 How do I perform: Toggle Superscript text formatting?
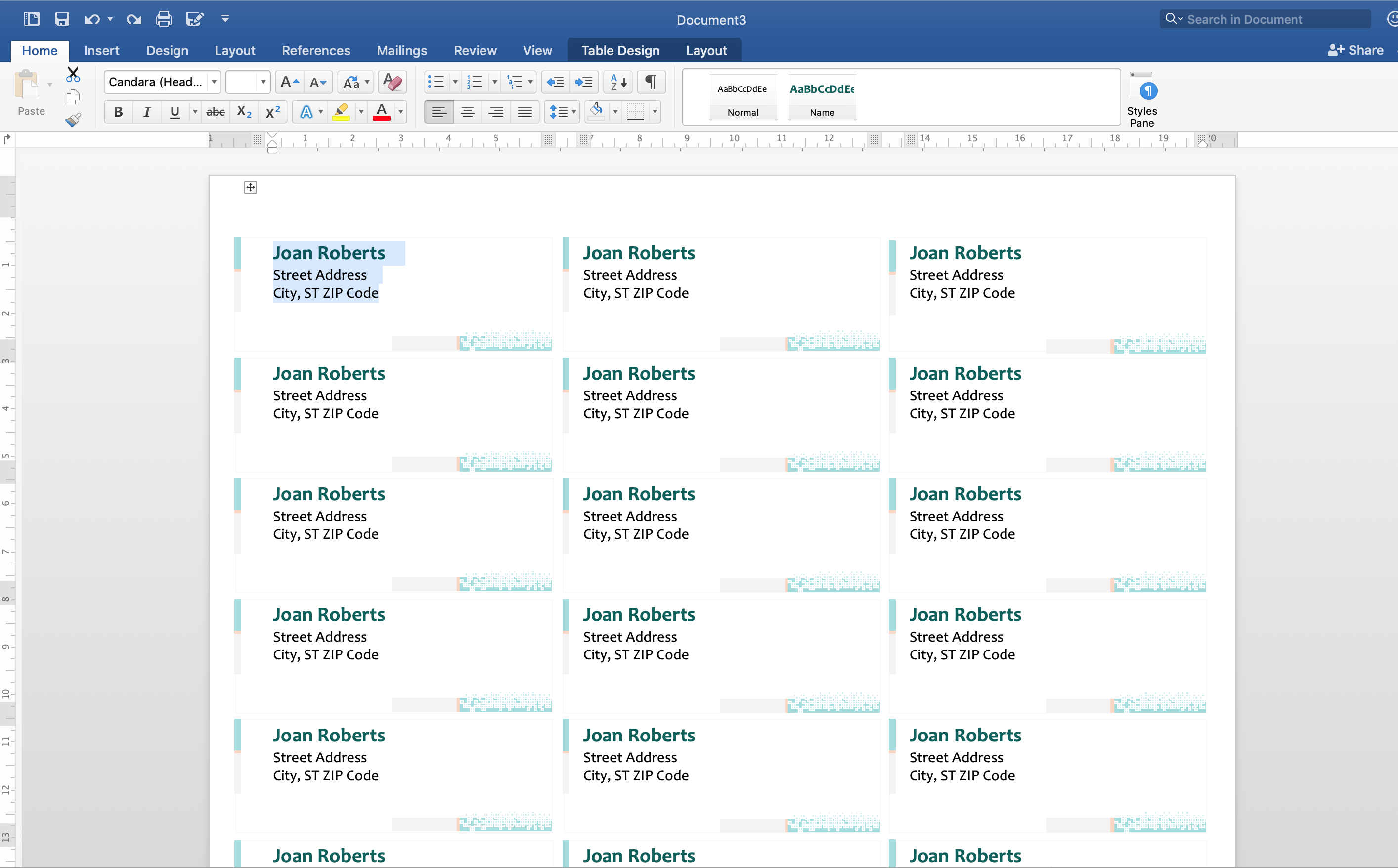click(x=272, y=112)
